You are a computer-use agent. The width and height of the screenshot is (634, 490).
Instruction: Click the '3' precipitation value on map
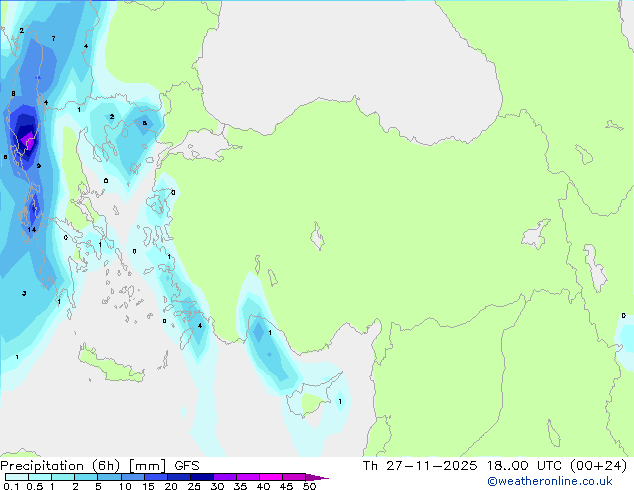click(x=24, y=294)
